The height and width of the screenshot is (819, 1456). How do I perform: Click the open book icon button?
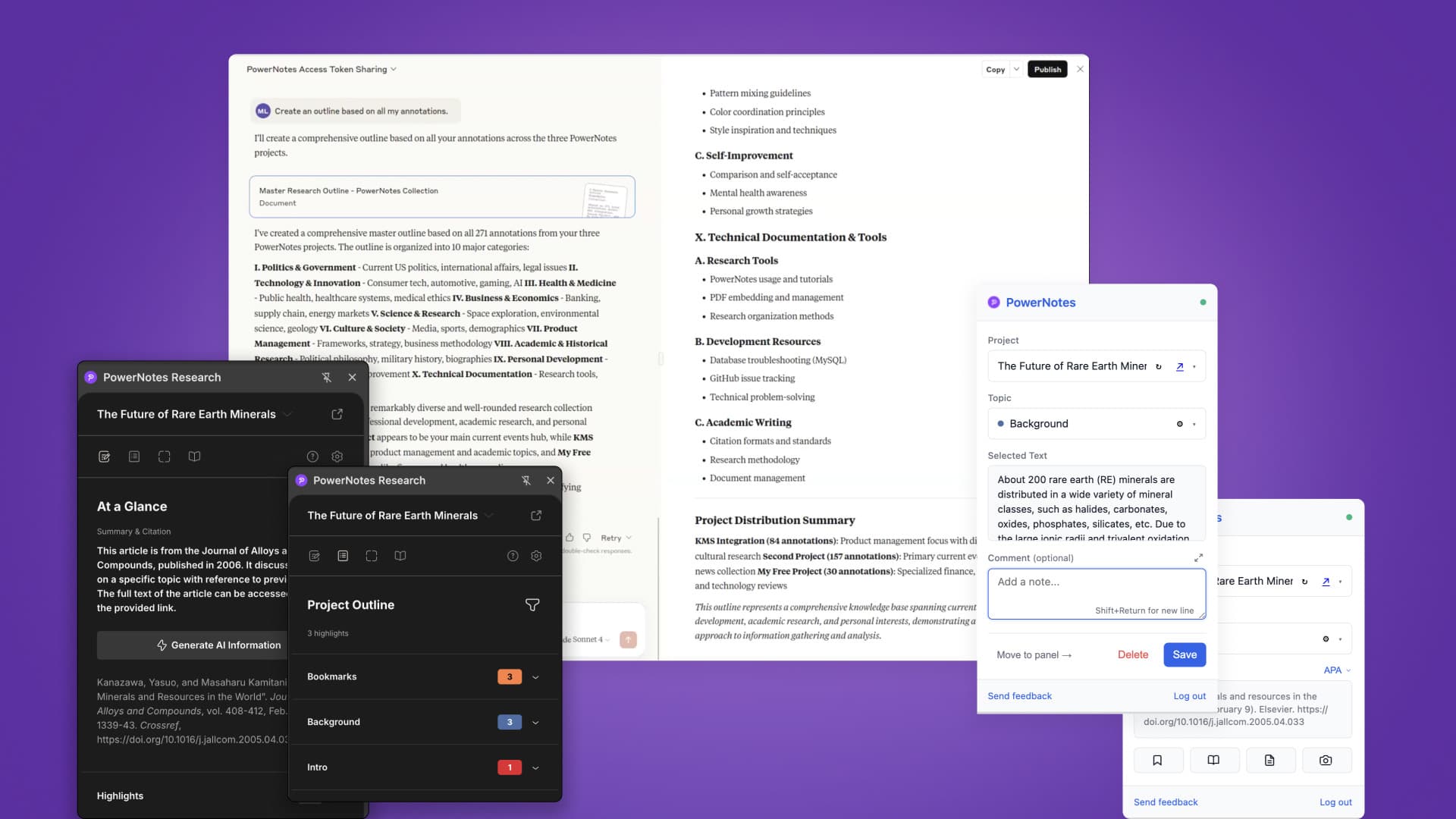click(1213, 760)
